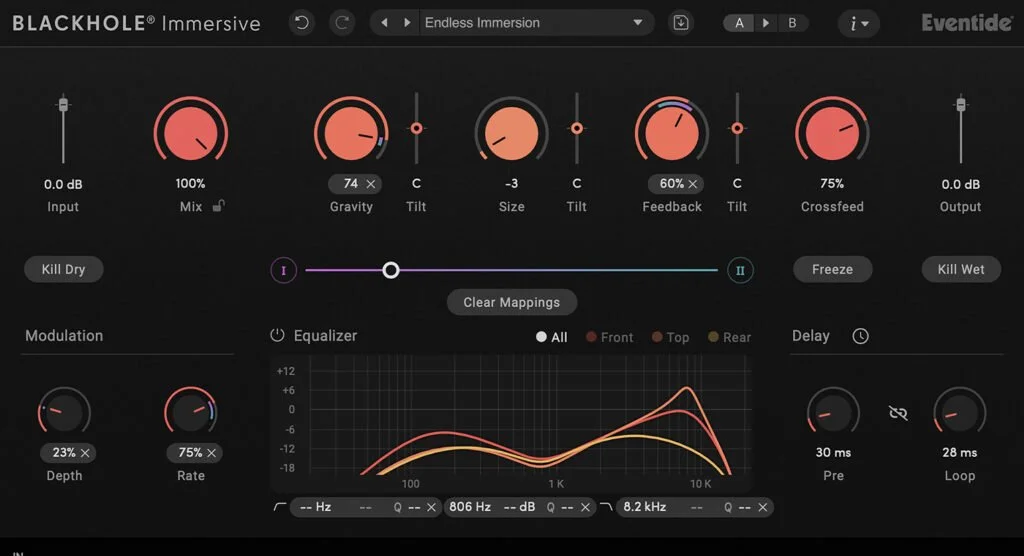Select the Top EQ channel option
Image resolution: width=1024 pixels, height=556 pixels.
pos(670,337)
